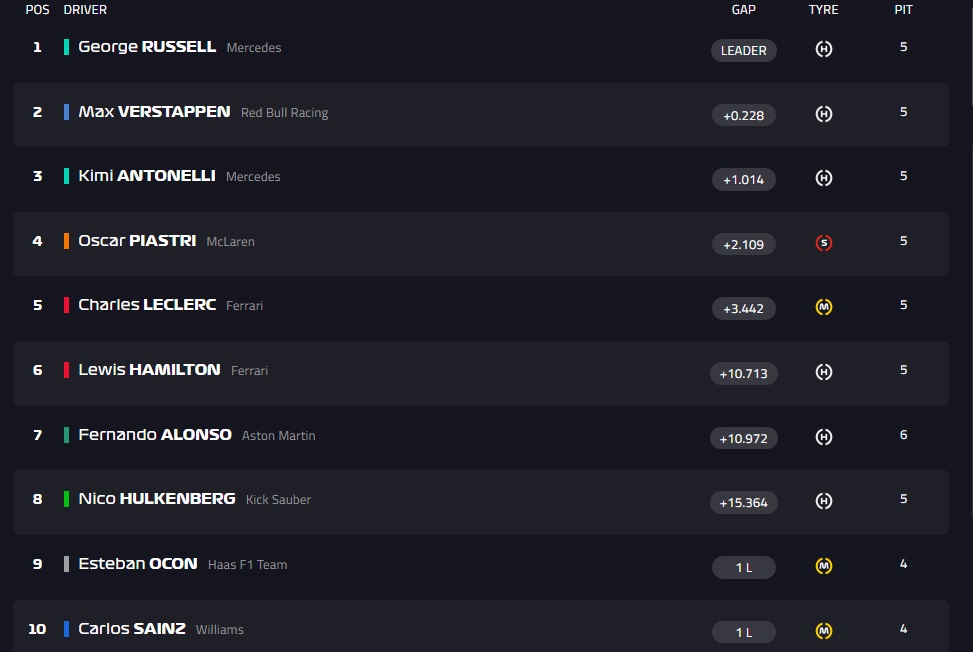Click Piastri's orange McLaren team color bar
Screen dimensions: 973x652
click(x=66, y=241)
